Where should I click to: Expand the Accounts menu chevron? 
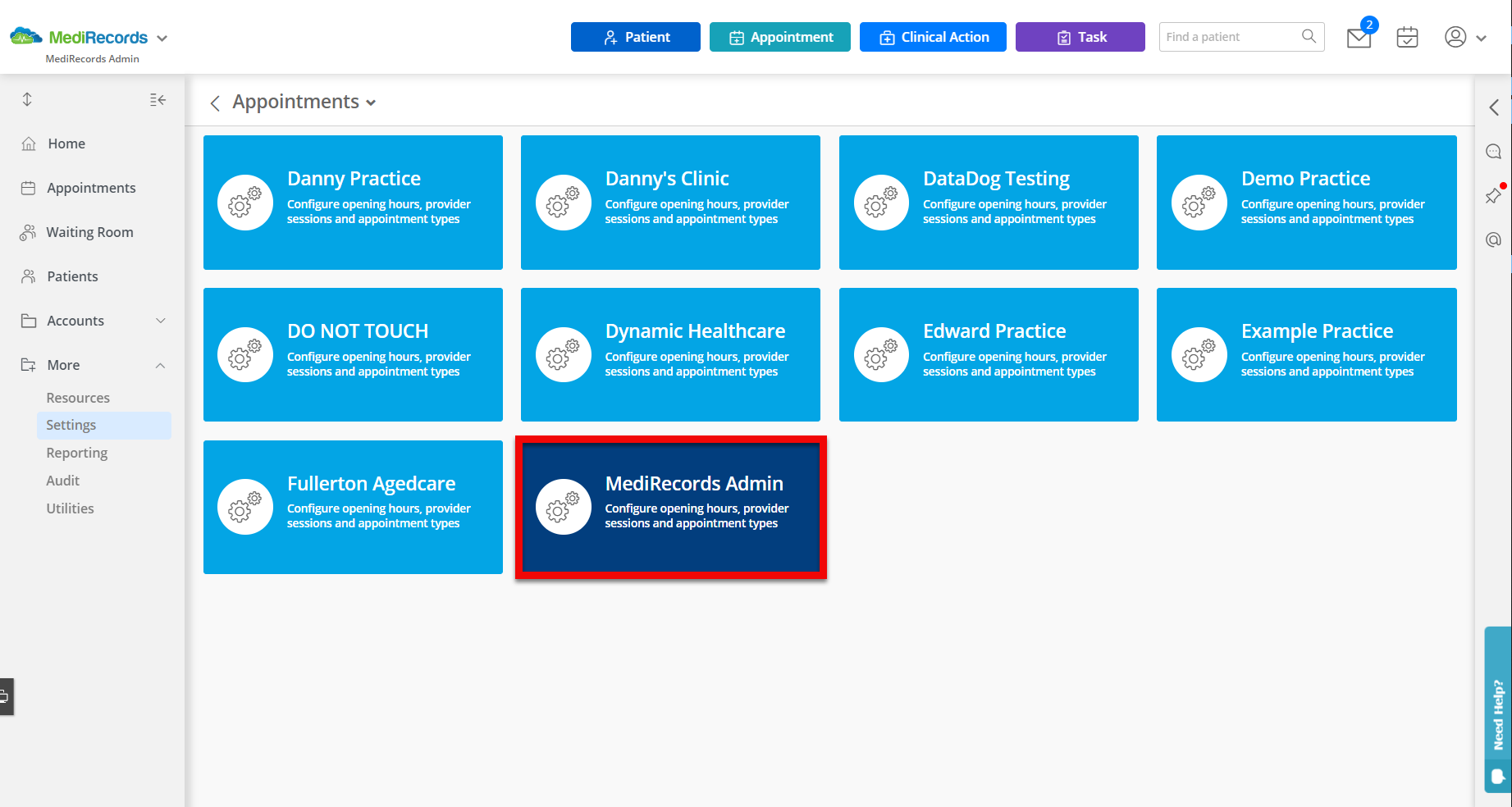(161, 321)
